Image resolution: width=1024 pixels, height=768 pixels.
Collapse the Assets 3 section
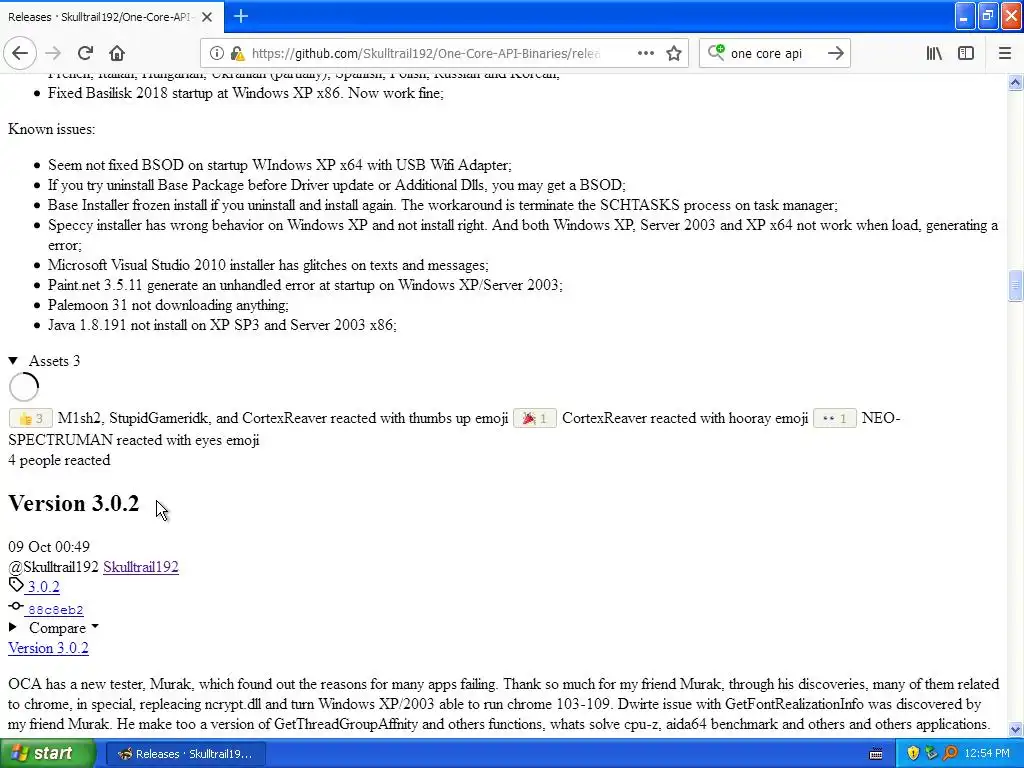(x=44, y=361)
